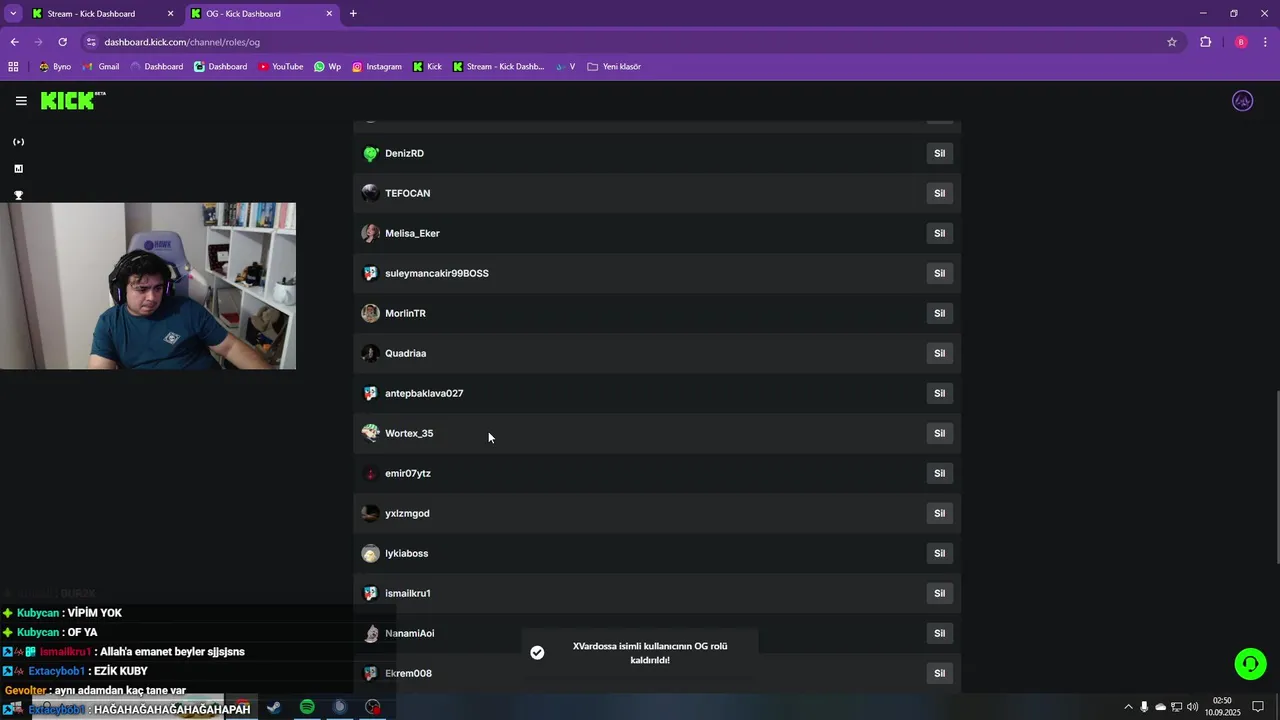Open the Yeni klasör bookmark folder

point(614,67)
